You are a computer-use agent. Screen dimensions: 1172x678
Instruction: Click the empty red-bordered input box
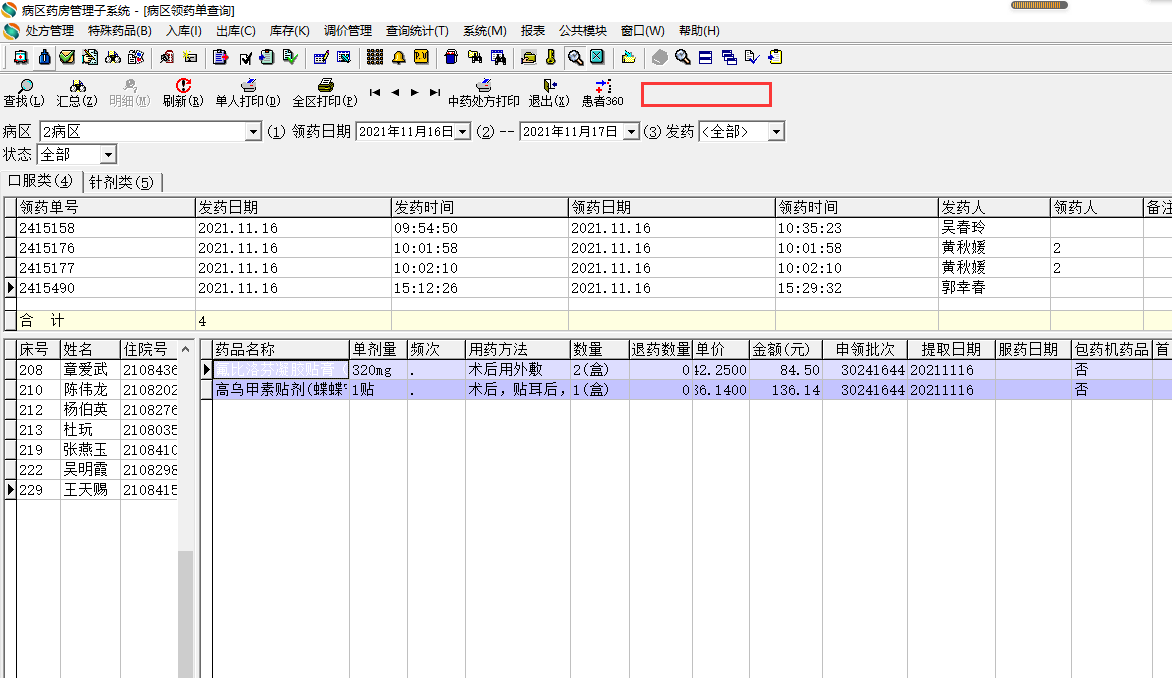point(706,95)
